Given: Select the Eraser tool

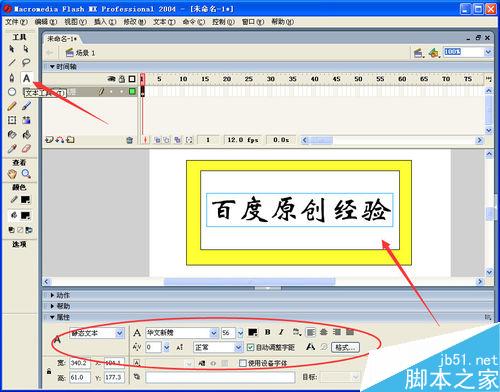Looking at the screenshot, I should coord(26,149).
